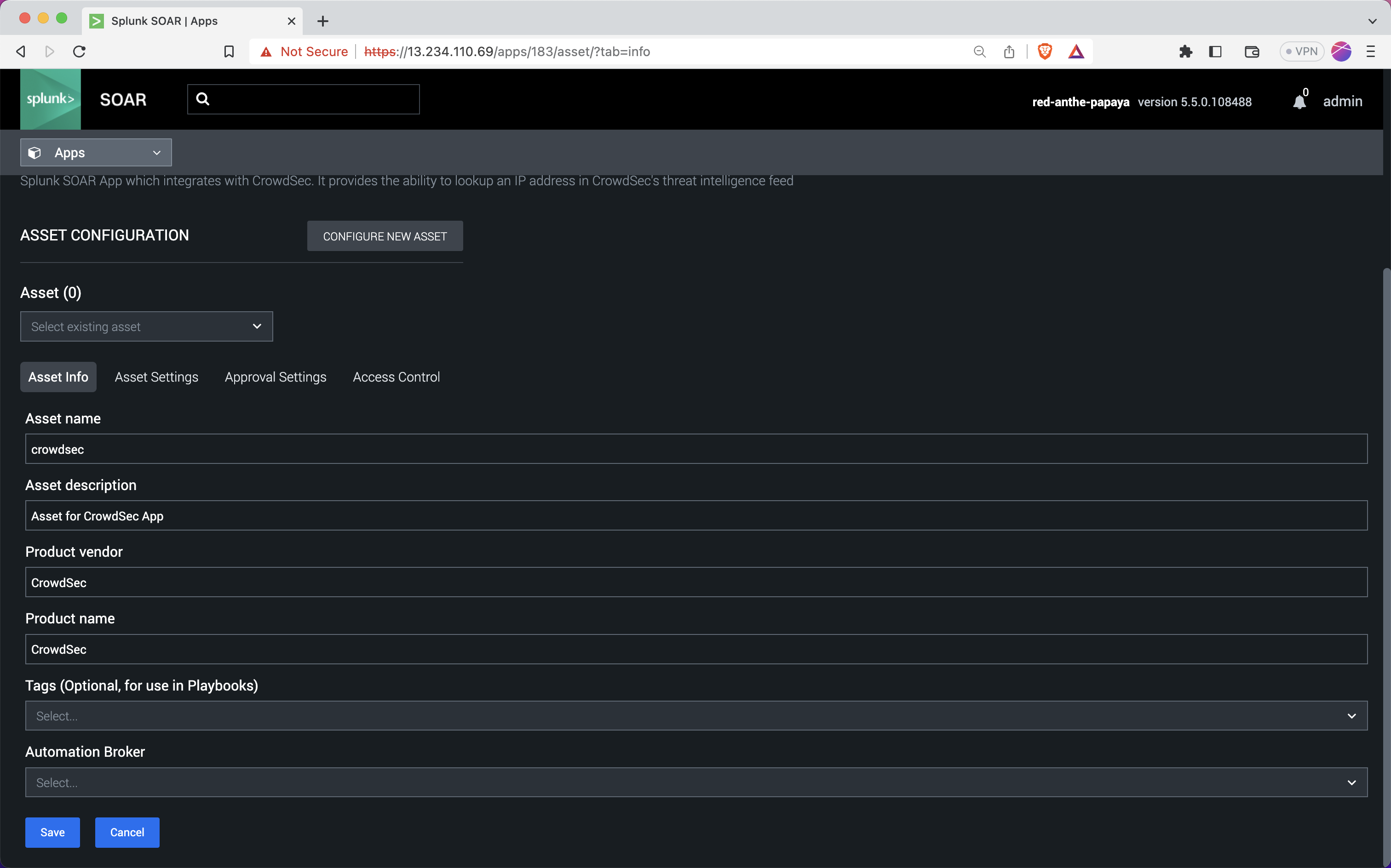
Task: Switch to the Asset Settings tab
Action: click(156, 377)
